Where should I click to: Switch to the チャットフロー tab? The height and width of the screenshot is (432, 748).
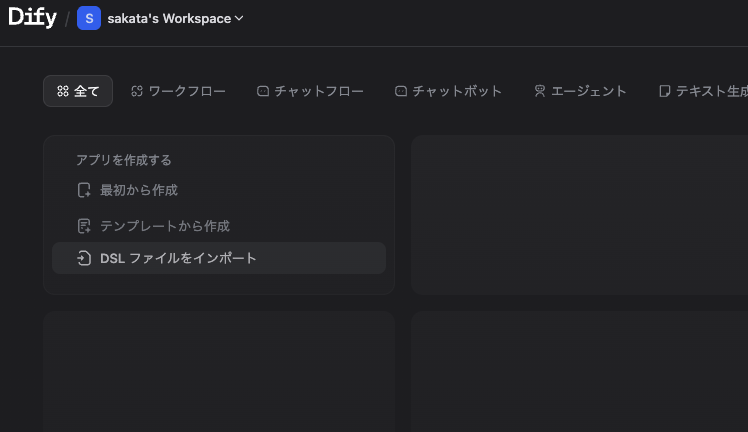pos(310,91)
